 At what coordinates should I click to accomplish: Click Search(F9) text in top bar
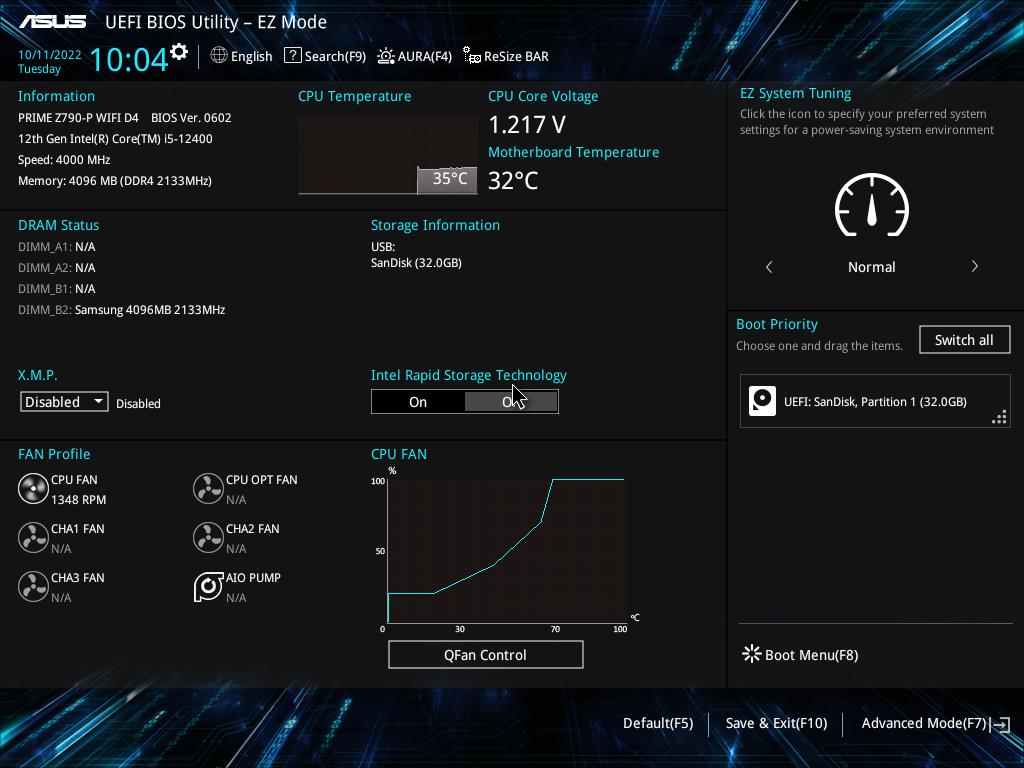pos(335,56)
